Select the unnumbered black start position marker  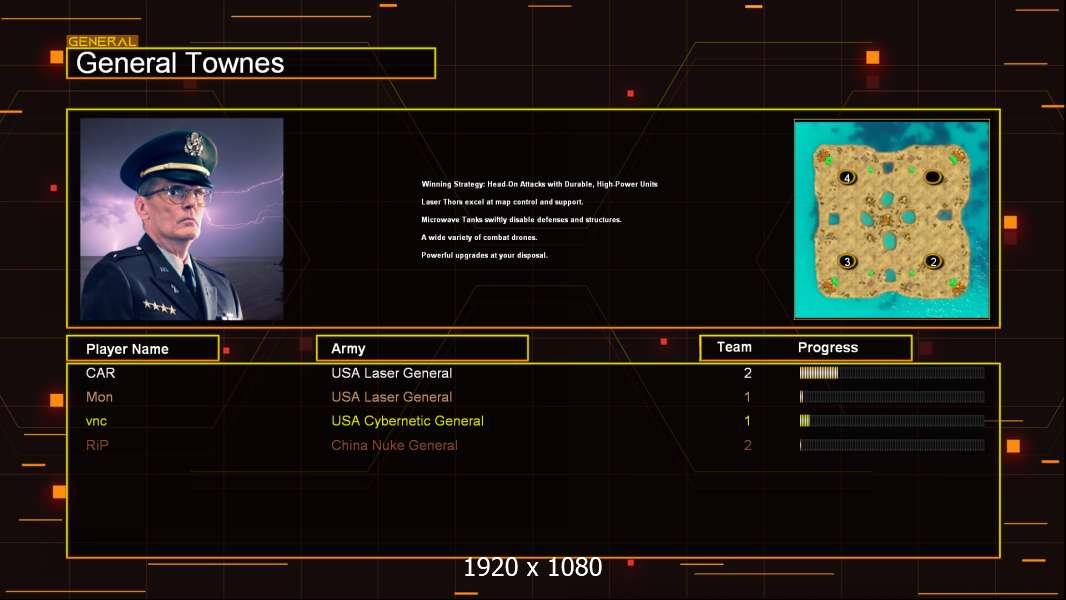(933, 177)
